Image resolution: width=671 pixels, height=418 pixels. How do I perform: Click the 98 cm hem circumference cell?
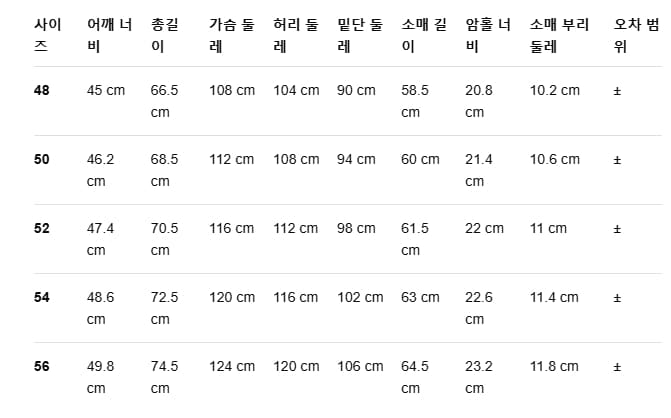click(x=356, y=228)
